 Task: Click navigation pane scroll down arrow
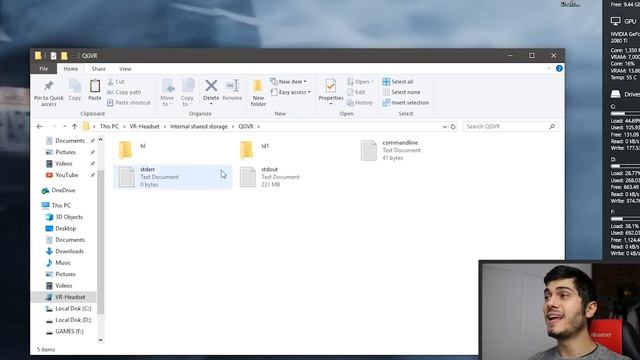tap(100, 340)
